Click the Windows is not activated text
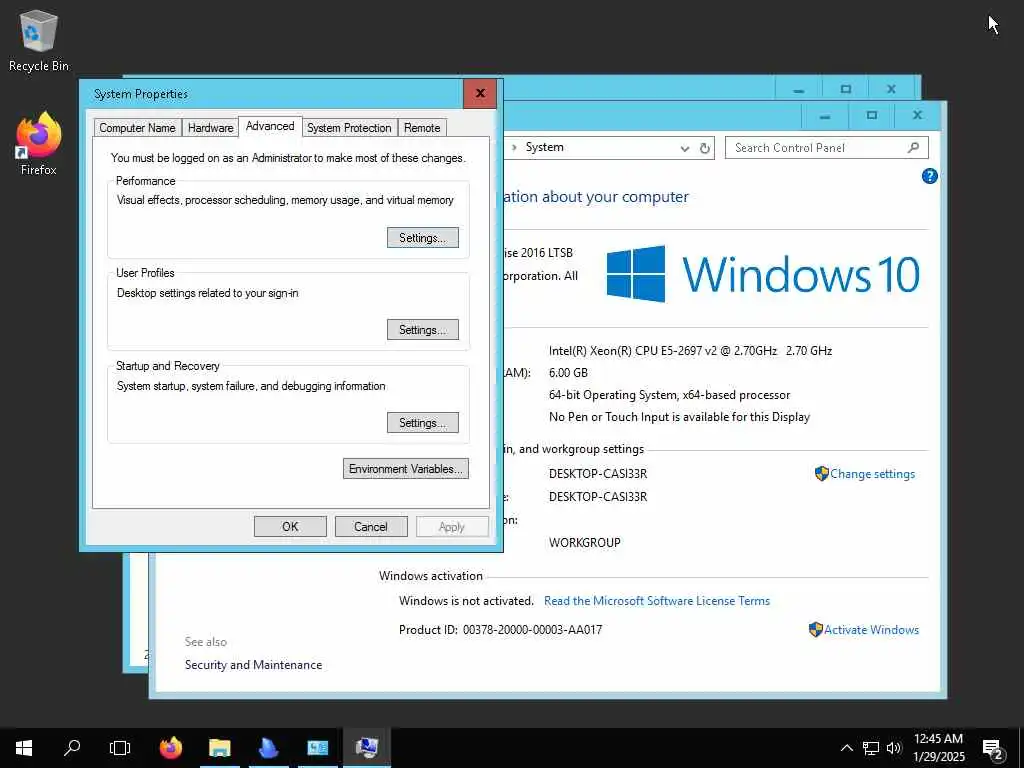The width and height of the screenshot is (1024, 768). tap(466, 601)
